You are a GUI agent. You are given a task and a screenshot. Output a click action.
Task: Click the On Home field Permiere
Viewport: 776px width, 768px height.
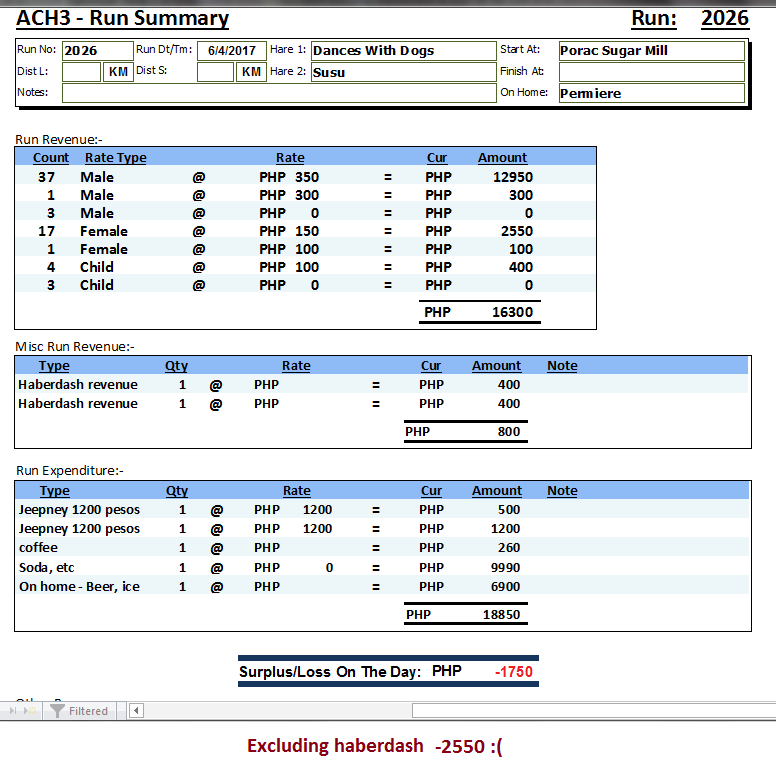point(650,93)
